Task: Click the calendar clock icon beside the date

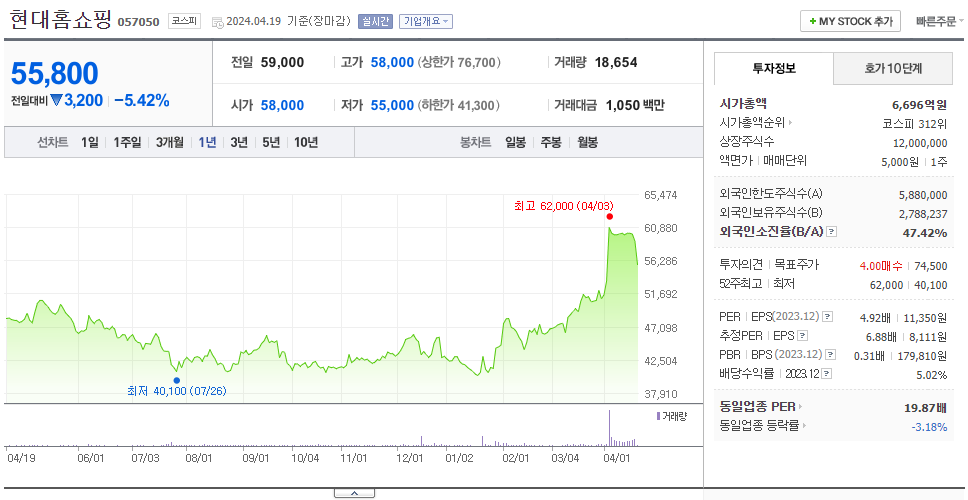Action: (x=217, y=22)
